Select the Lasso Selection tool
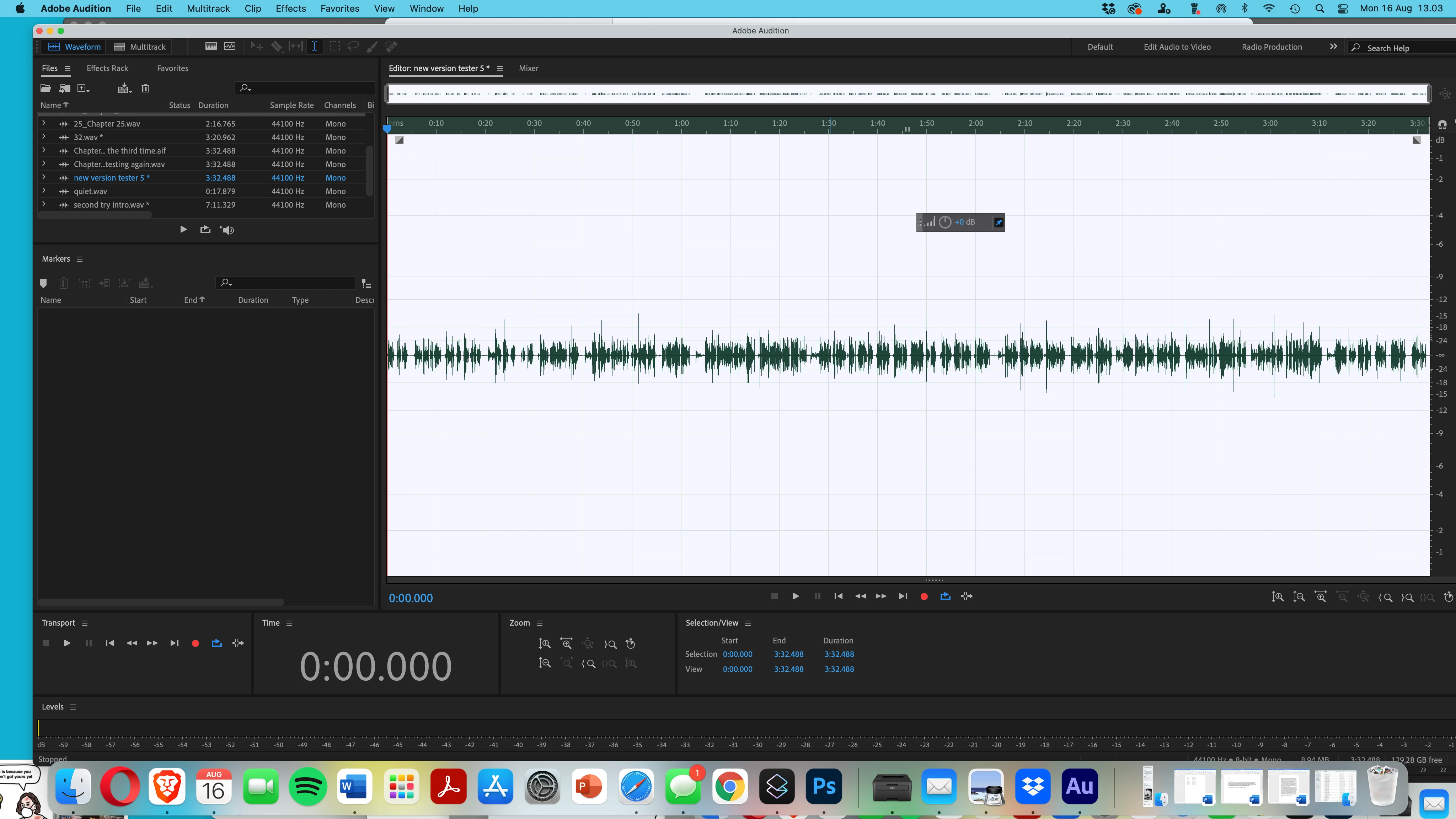The image size is (1456, 819). [x=353, y=47]
